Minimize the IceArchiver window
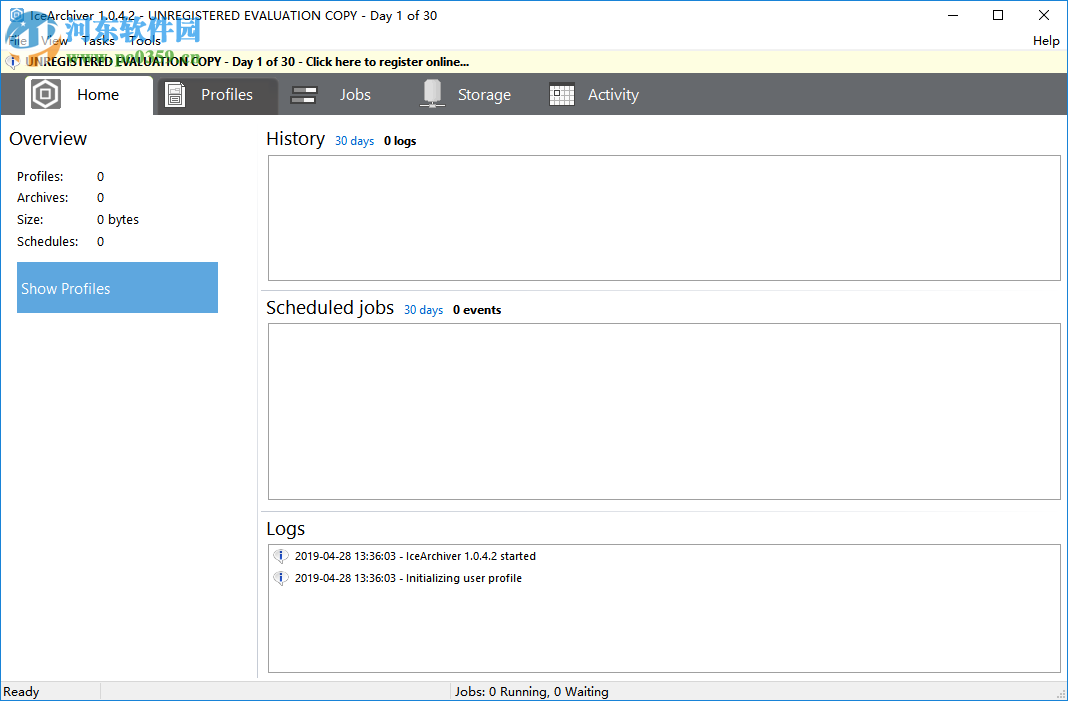This screenshot has width=1068, height=701. (952, 15)
